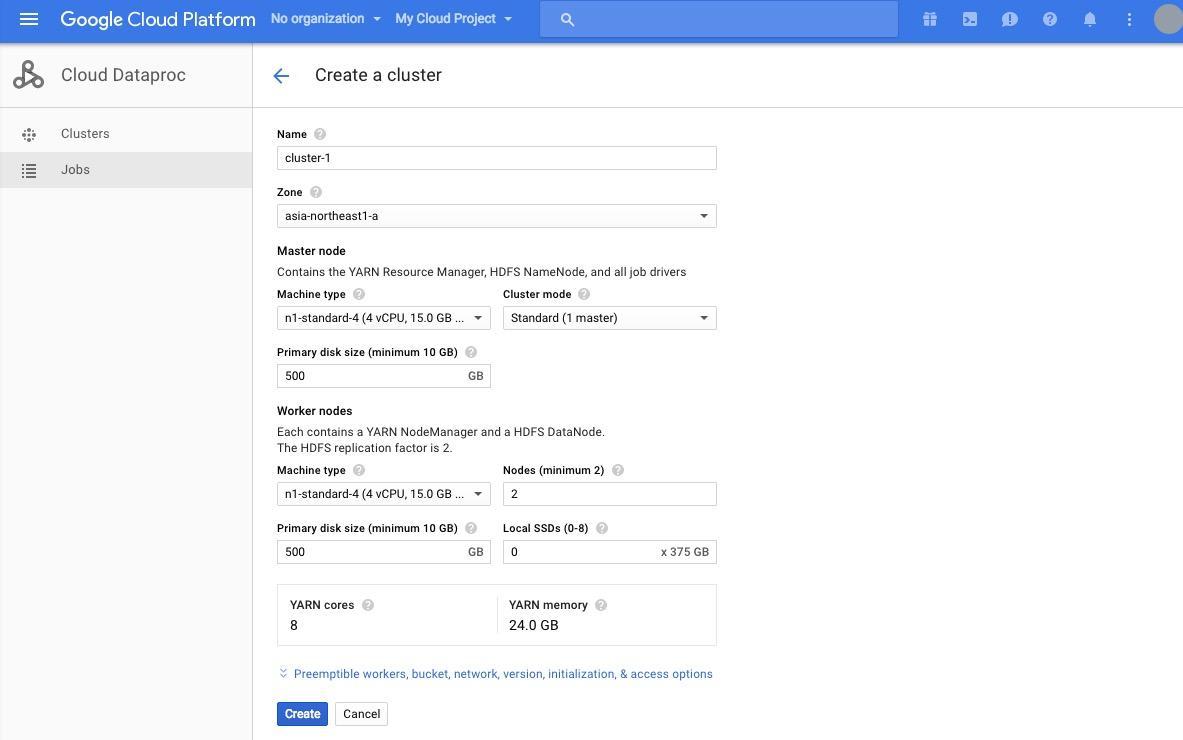Go to Jobs in sidebar

coord(126,170)
